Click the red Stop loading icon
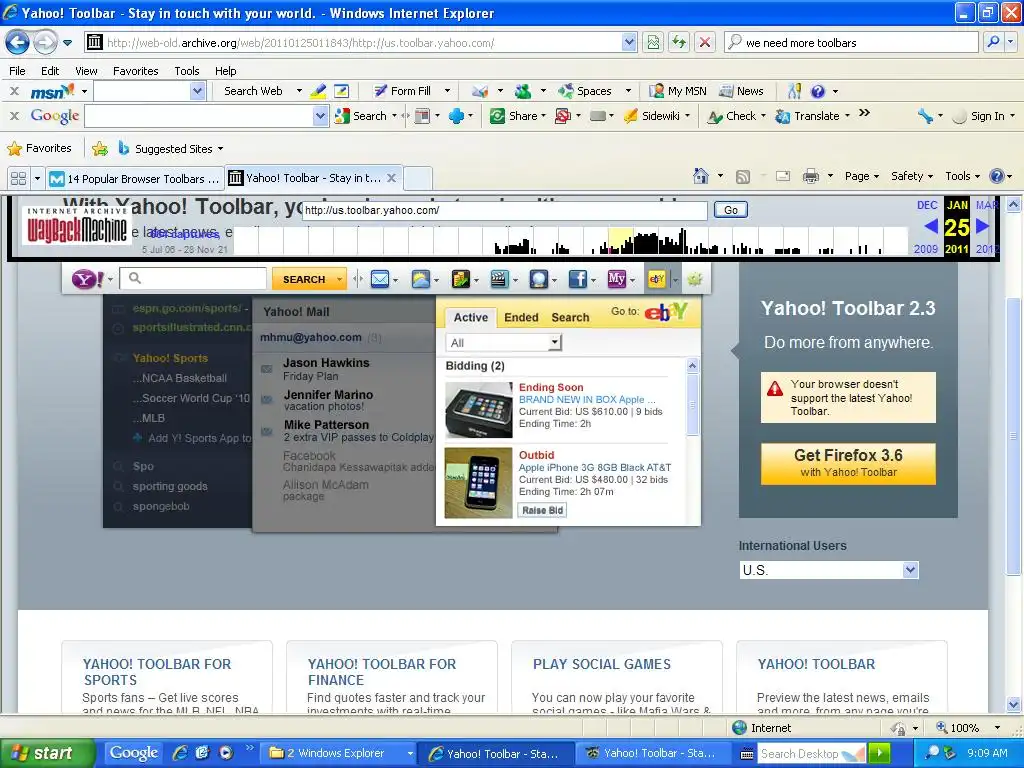 [x=705, y=42]
